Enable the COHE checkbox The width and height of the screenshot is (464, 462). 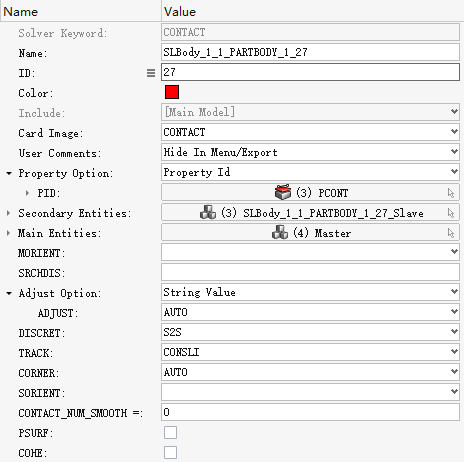click(170, 453)
